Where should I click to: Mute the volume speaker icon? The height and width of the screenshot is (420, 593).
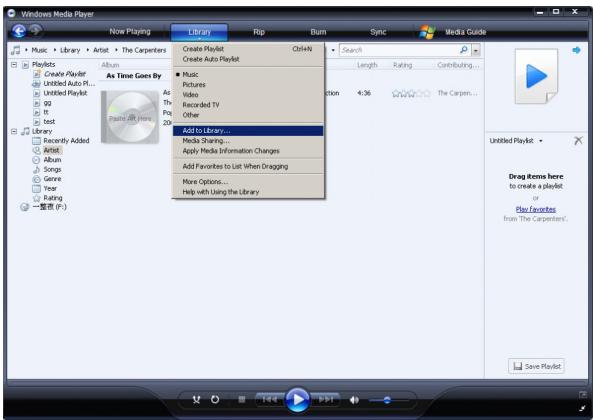[354, 400]
